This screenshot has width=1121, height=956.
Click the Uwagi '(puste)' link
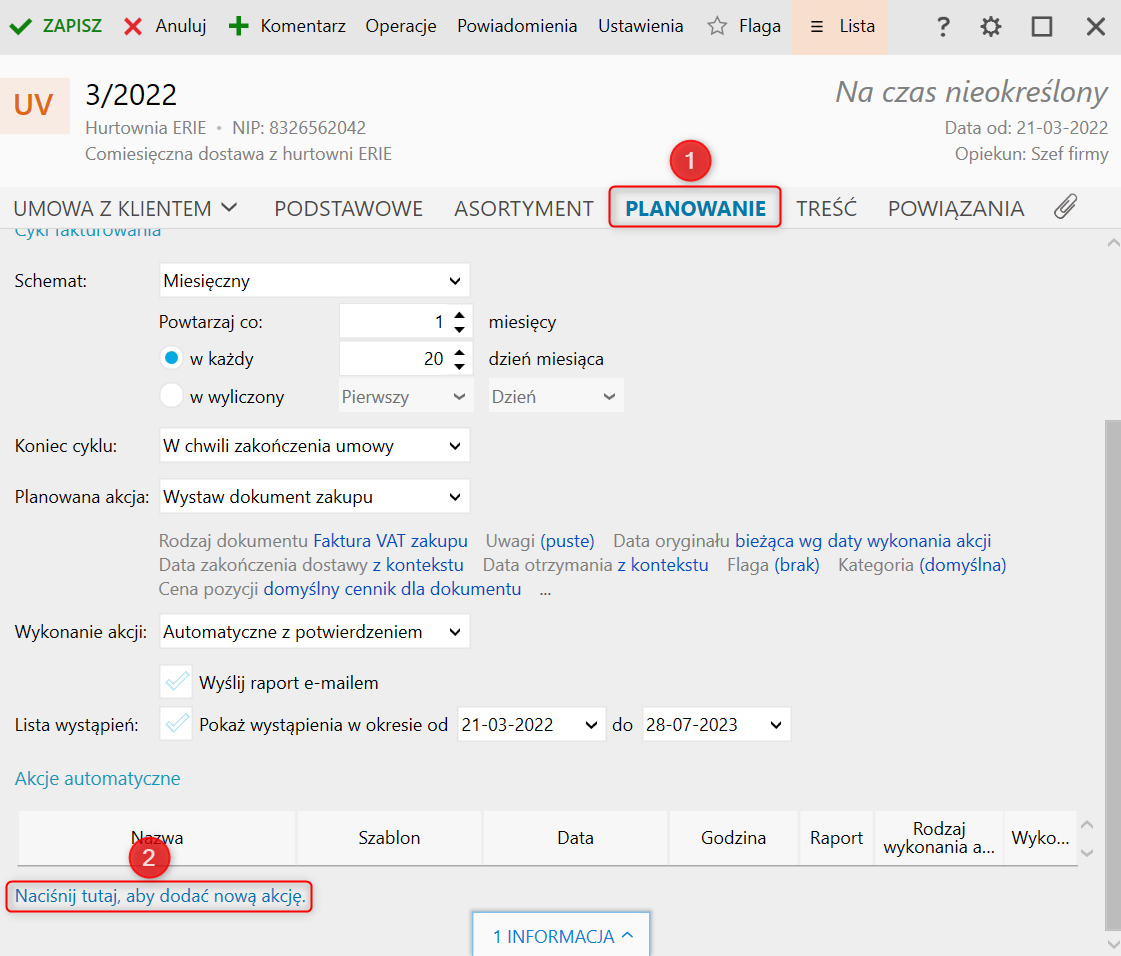[568, 541]
